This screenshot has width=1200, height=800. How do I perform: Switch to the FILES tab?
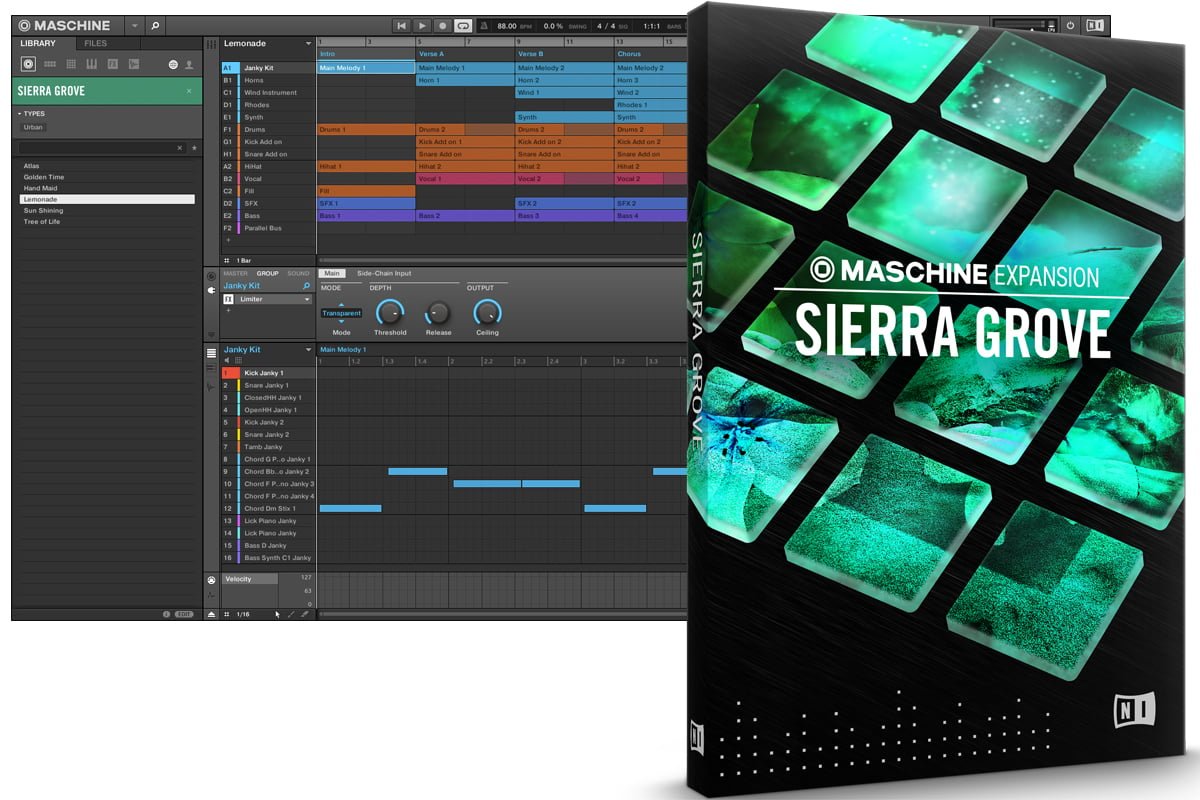click(95, 43)
